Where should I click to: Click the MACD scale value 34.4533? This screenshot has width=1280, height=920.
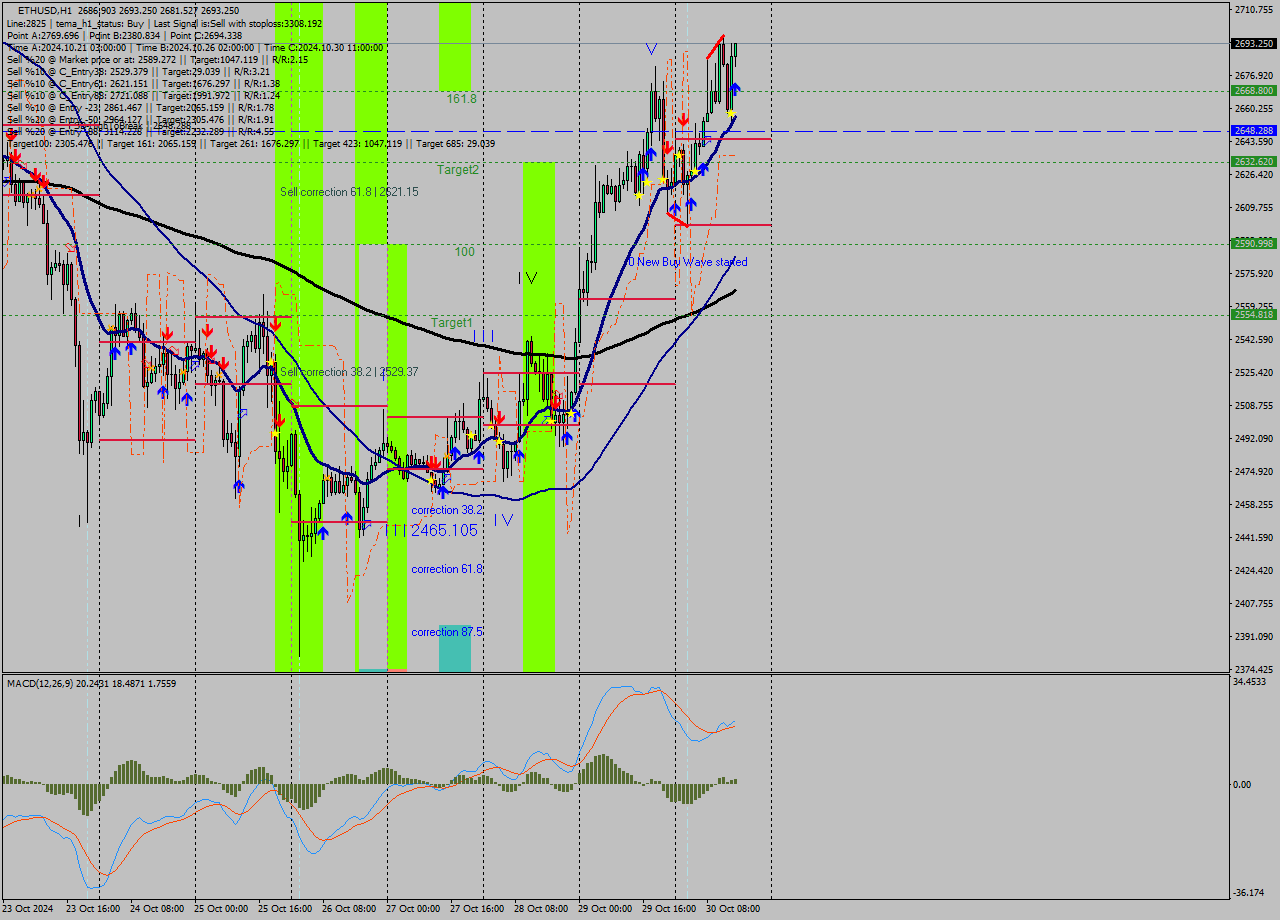point(1252,682)
